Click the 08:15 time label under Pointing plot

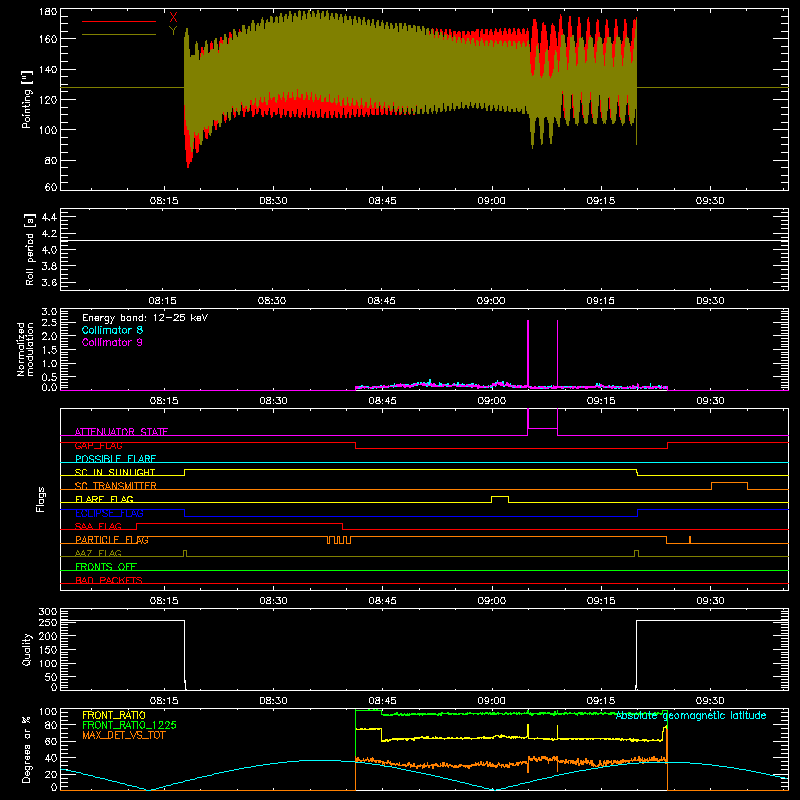(164, 201)
